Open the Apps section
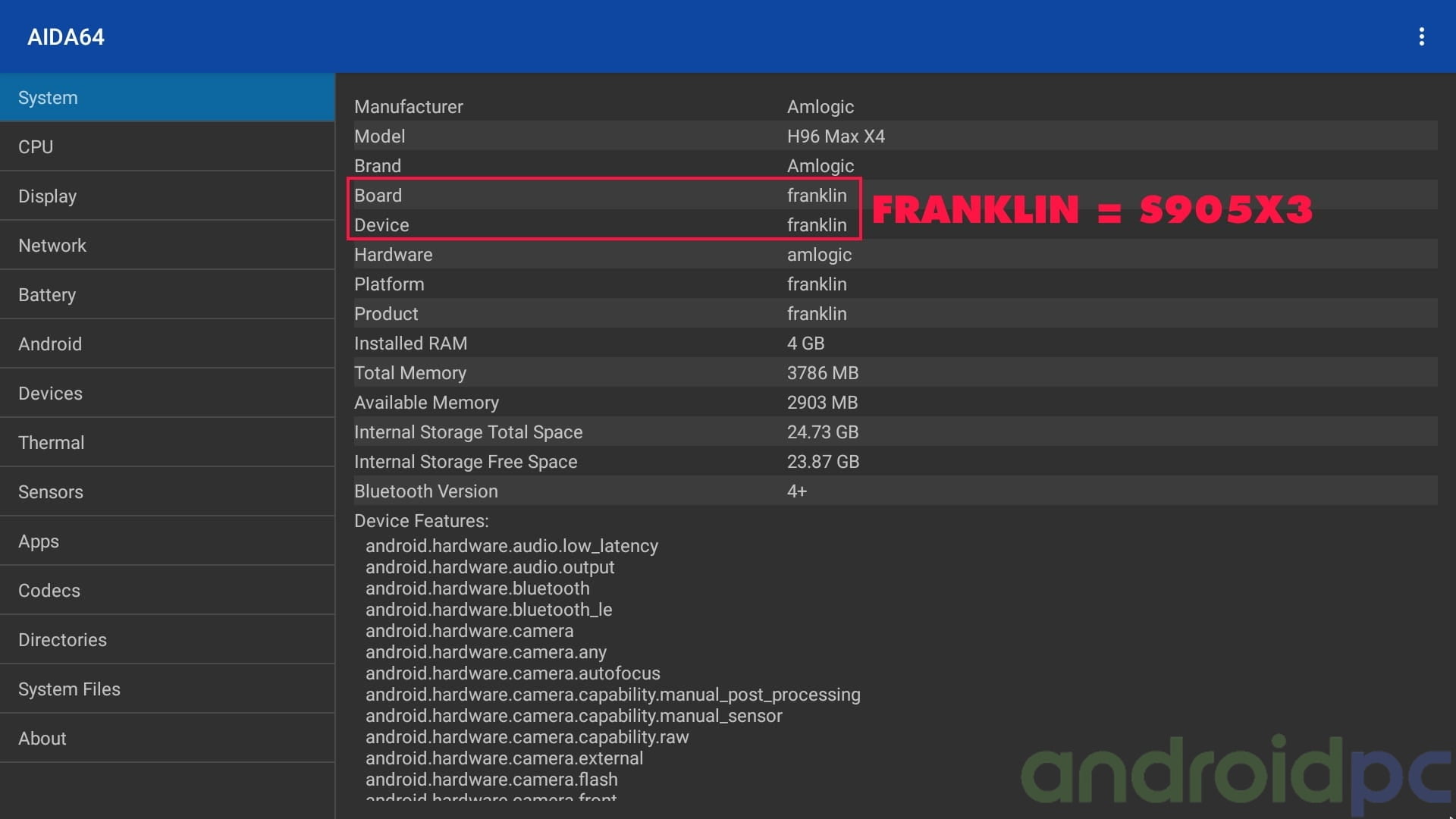This screenshot has width=1456, height=819. (167, 541)
